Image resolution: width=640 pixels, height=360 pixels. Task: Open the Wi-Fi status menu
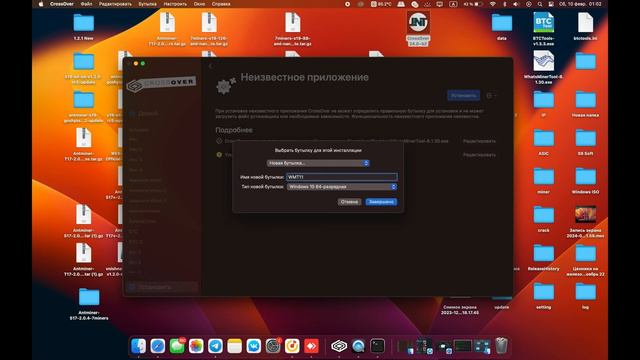[493, 4]
